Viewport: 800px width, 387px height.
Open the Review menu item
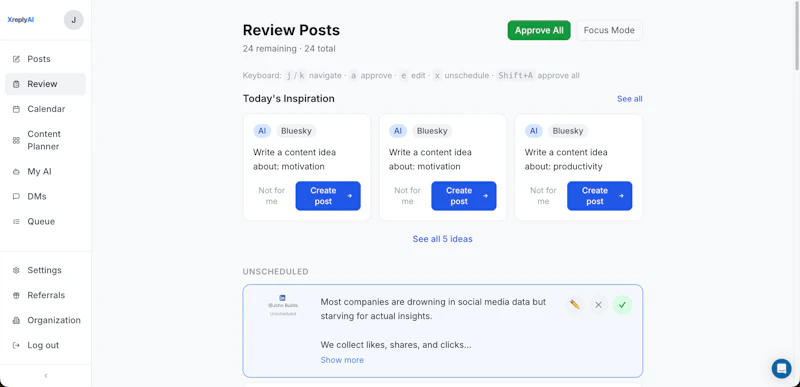45,84
